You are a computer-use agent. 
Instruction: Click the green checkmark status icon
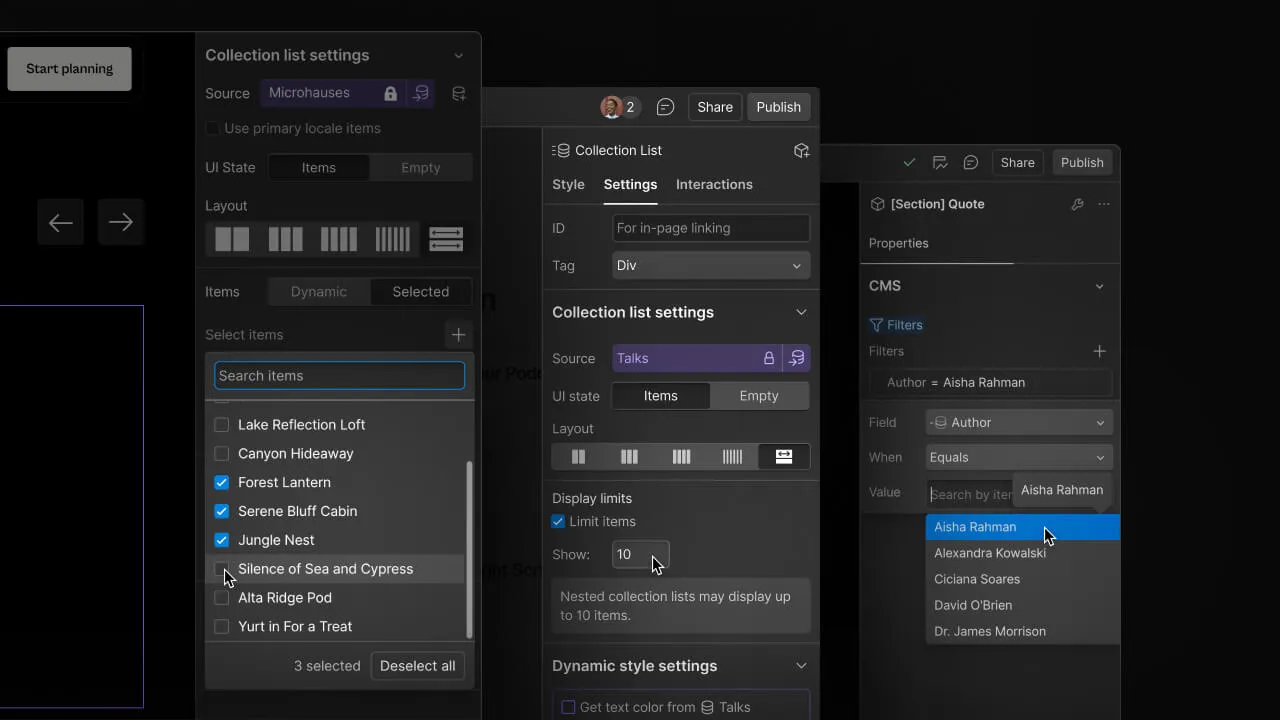click(x=910, y=161)
